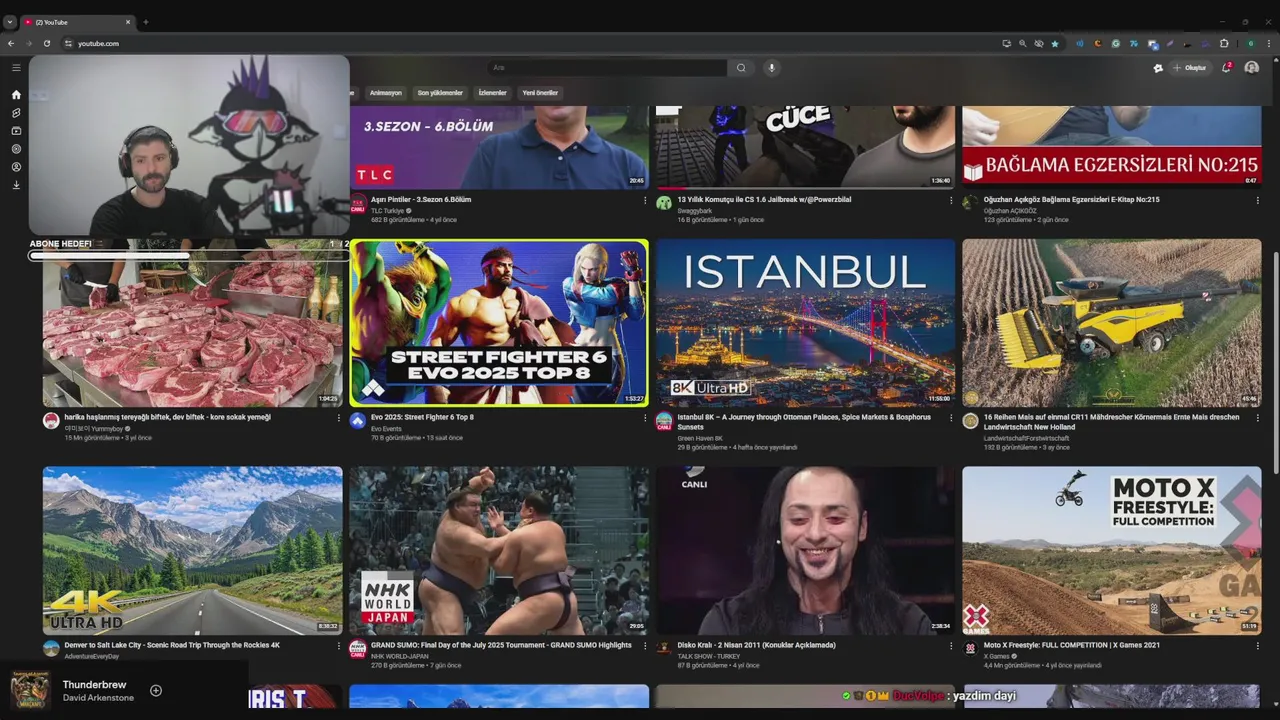Click the browser back arrow
1280x720 pixels.
tap(11, 43)
